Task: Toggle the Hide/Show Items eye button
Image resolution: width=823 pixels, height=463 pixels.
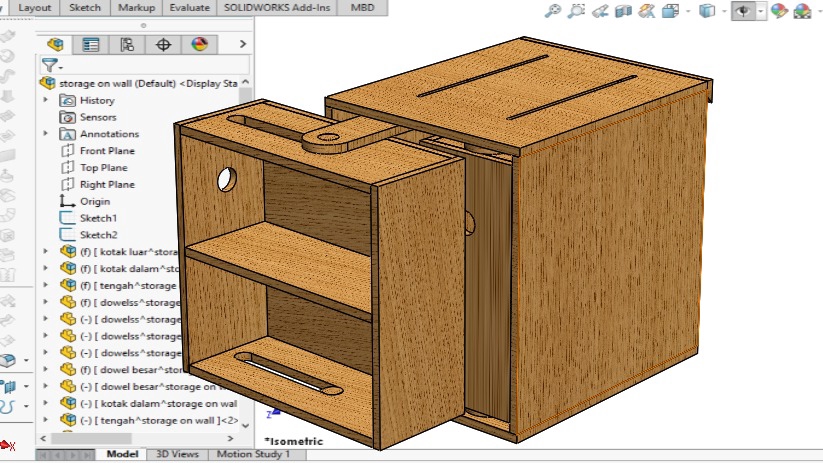Action: (743, 11)
